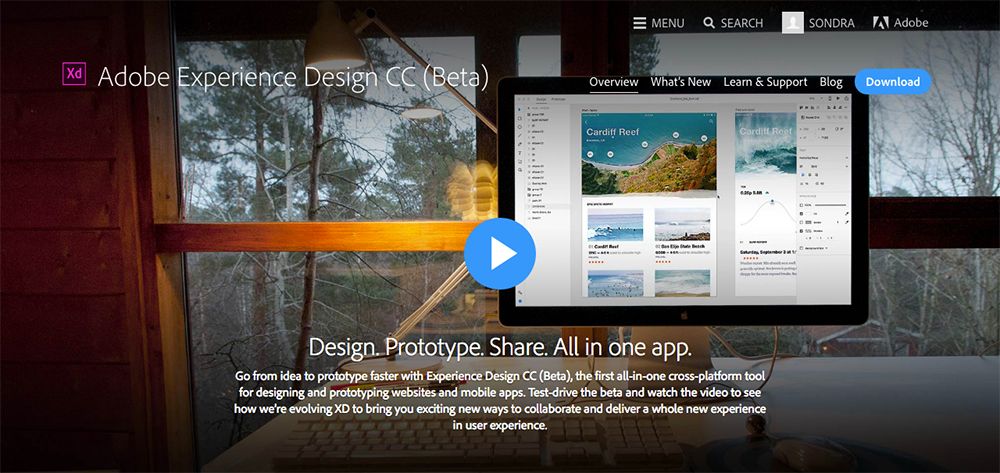1000x473 pixels.
Task: Play the video with the blue play button
Action: (x=500, y=254)
